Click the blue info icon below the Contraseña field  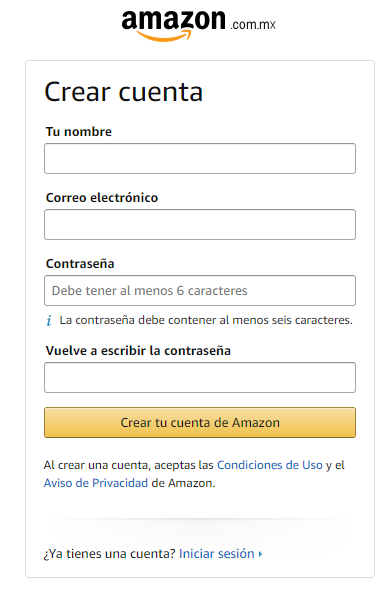[x=49, y=321]
